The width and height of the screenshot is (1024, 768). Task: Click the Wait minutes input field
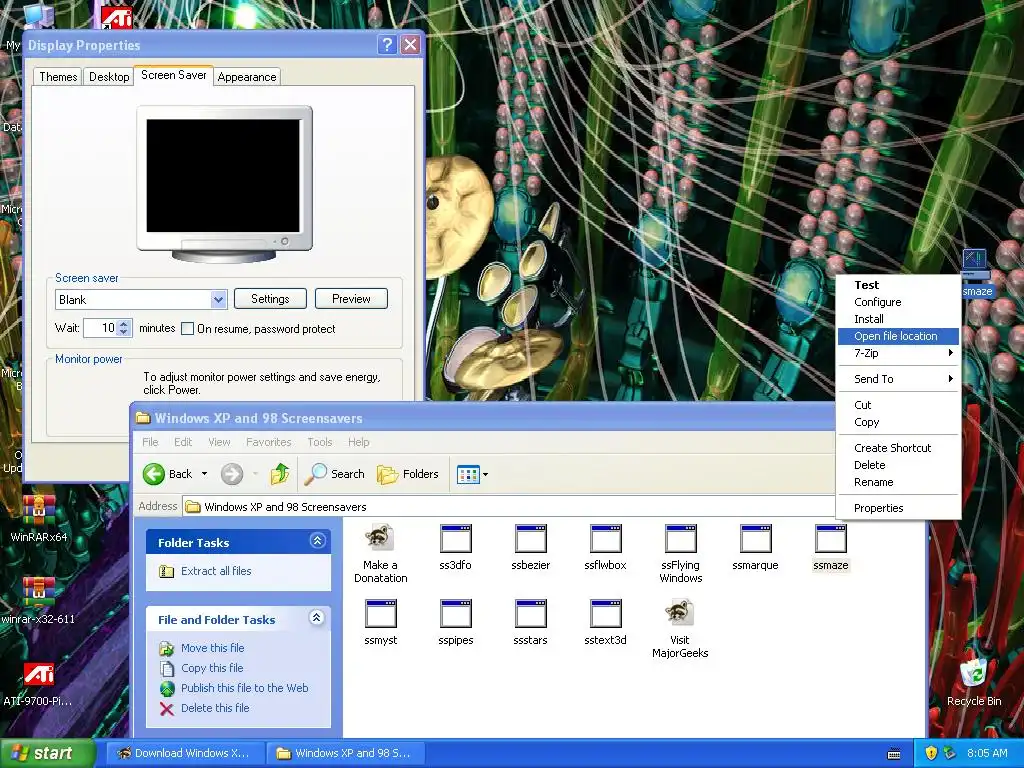coord(100,328)
